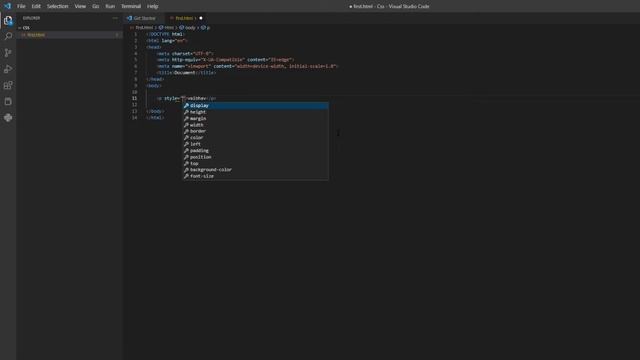Place cursor on the style attribute line
The height and width of the screenshot is (360, 640).
pos(187,98)
